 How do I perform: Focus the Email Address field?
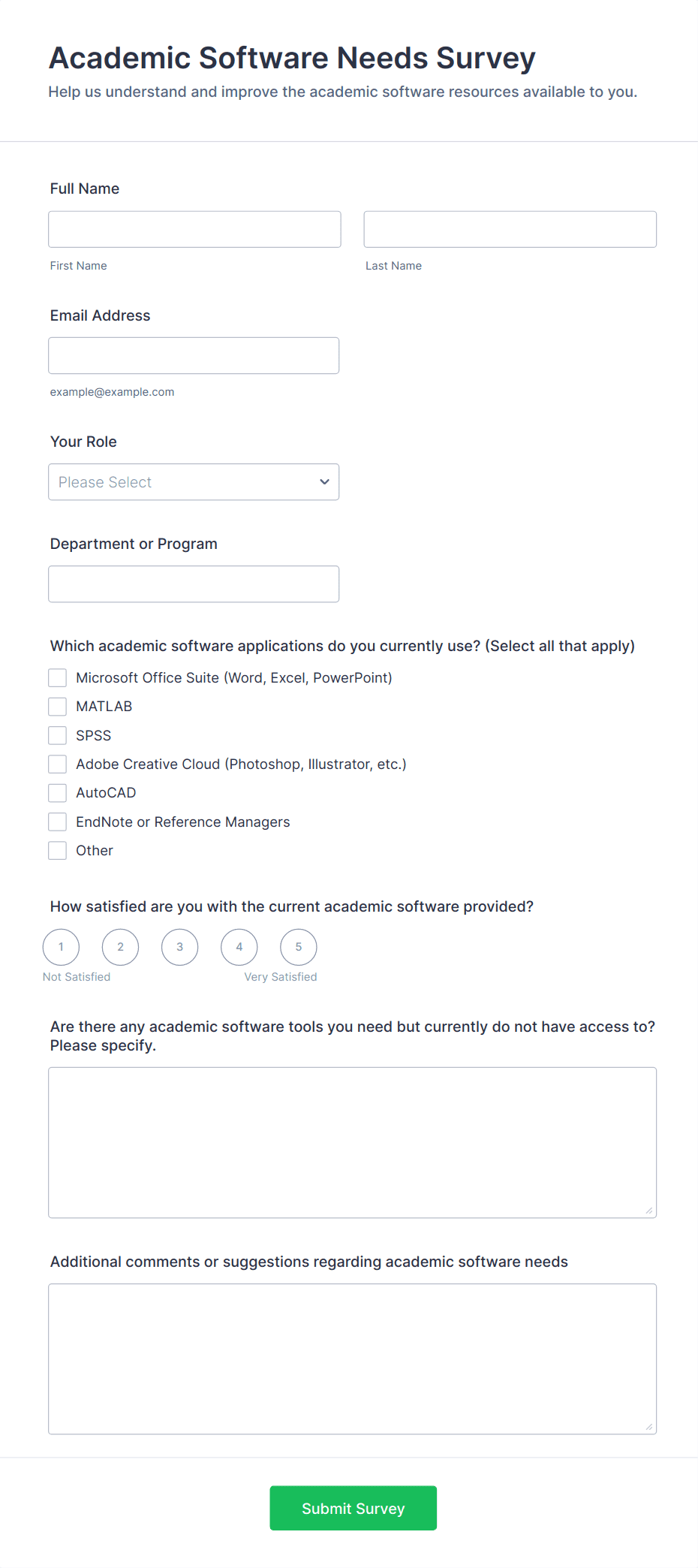(x=194, y=355)
